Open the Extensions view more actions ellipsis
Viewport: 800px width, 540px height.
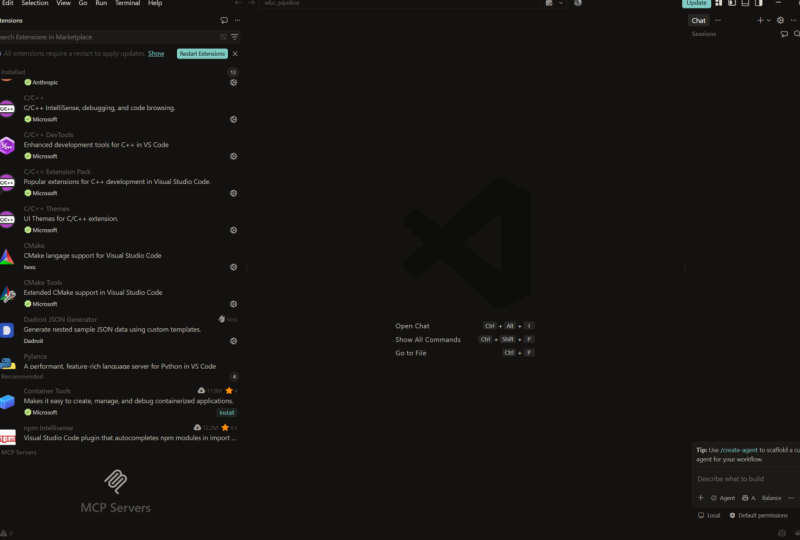pyautogui.click(x=237, y=20)
